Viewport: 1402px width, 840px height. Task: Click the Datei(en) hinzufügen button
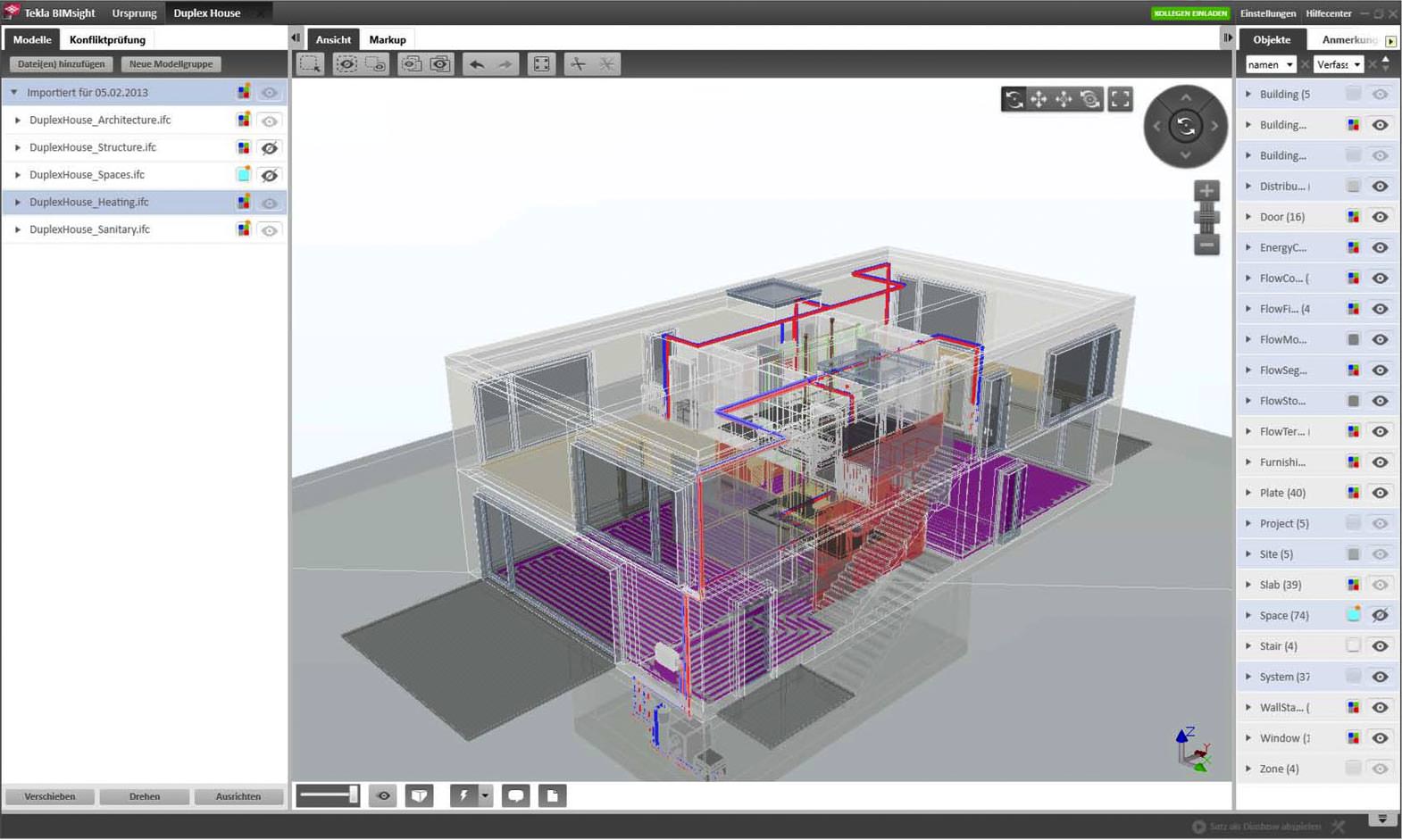61,64
